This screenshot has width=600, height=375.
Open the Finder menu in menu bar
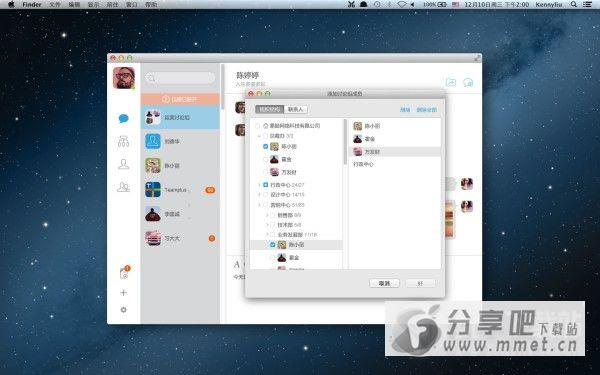tap(32, 5)
